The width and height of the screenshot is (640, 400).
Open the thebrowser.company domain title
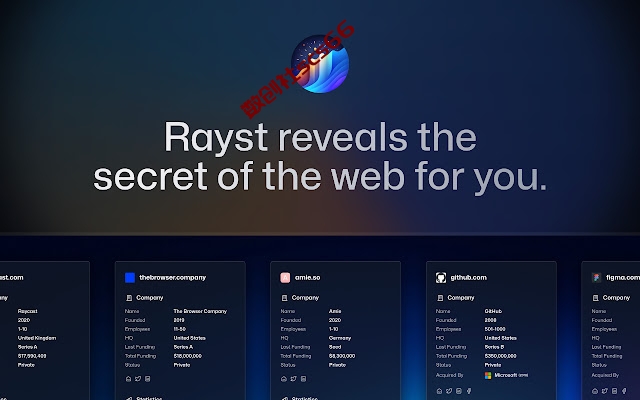(x=173, y=278)
